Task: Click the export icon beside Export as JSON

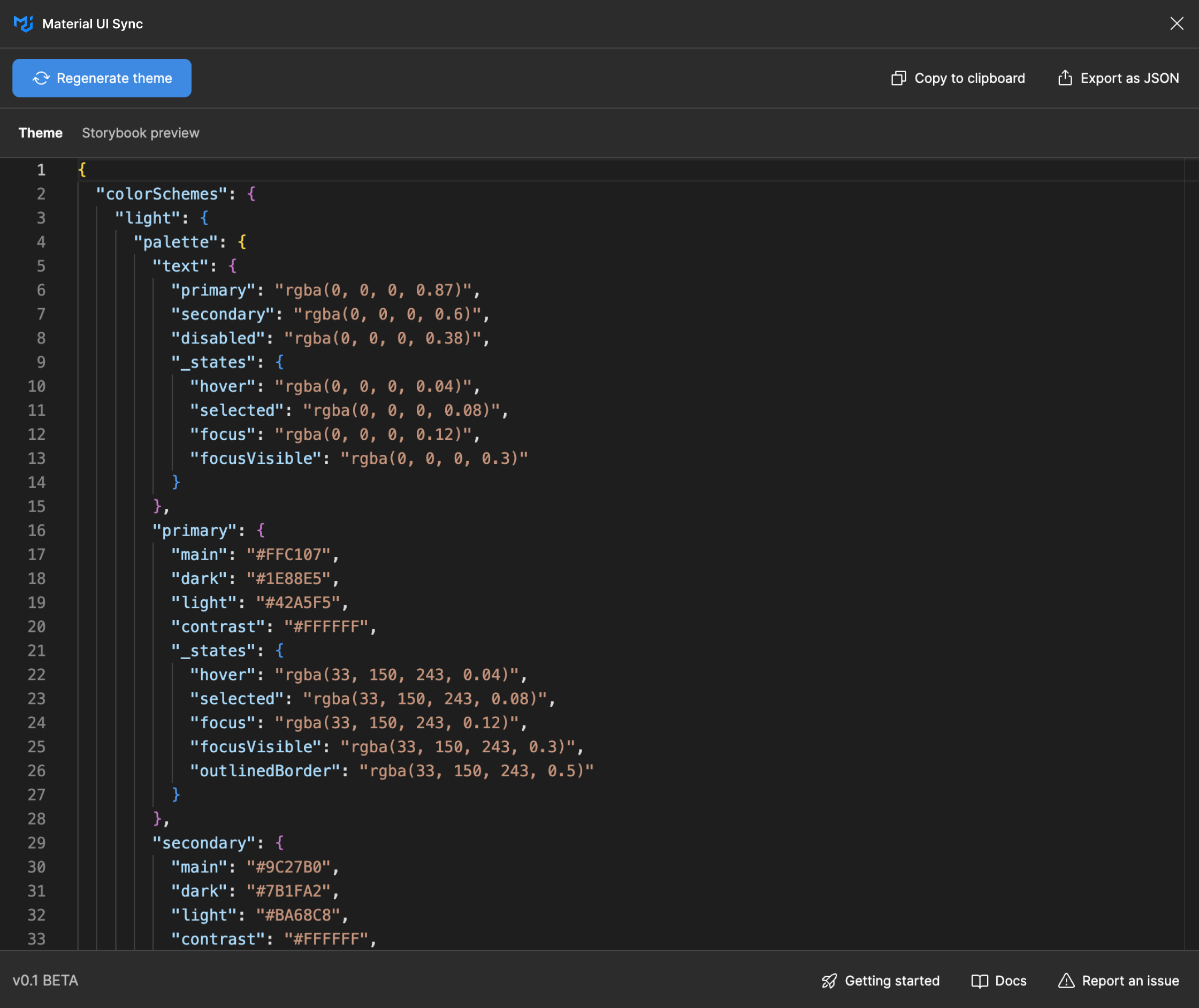Action: pyautogui.click(x=1065, y=78)
